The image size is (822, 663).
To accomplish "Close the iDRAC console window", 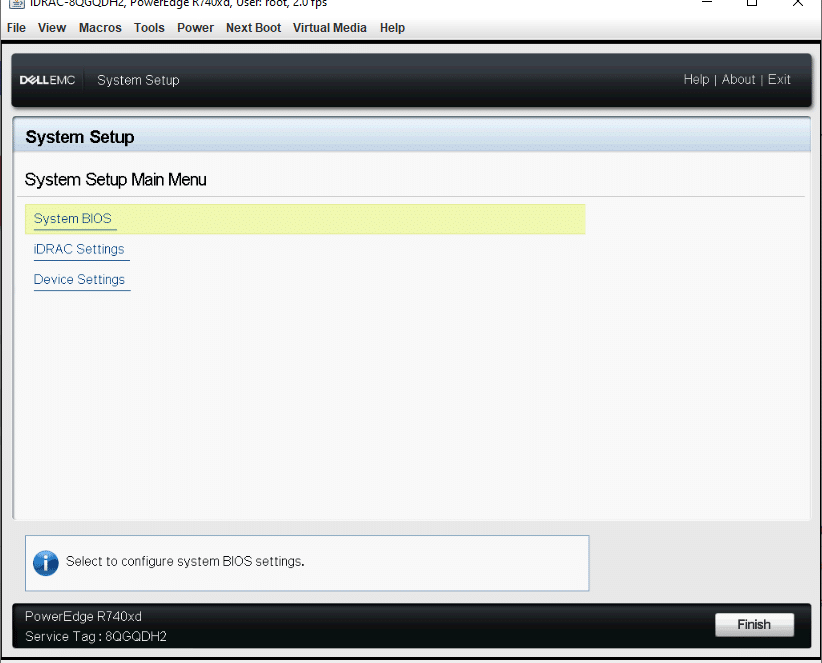I will (x=797, y=3).
